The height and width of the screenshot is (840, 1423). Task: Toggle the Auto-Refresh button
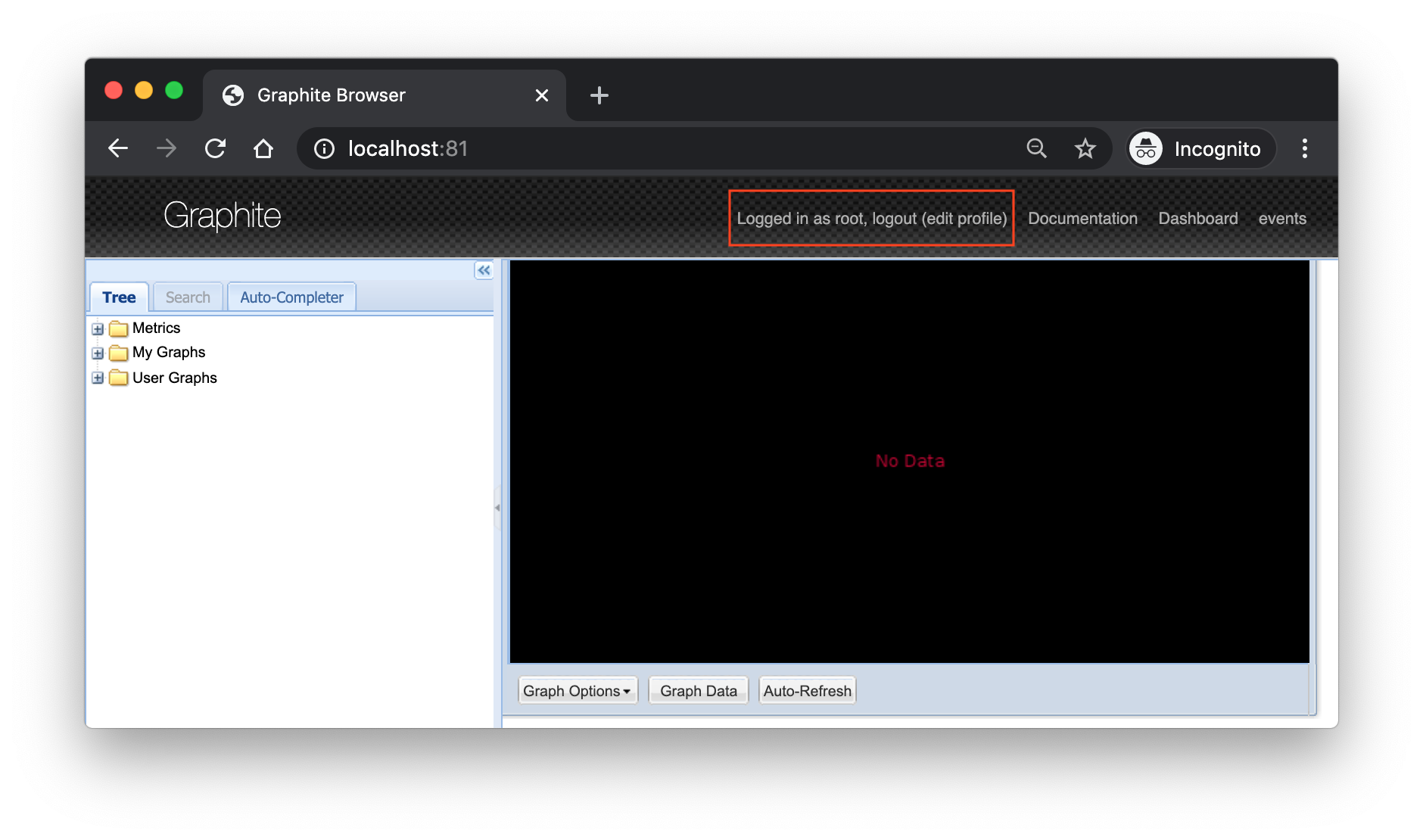(x=808, y=691)
